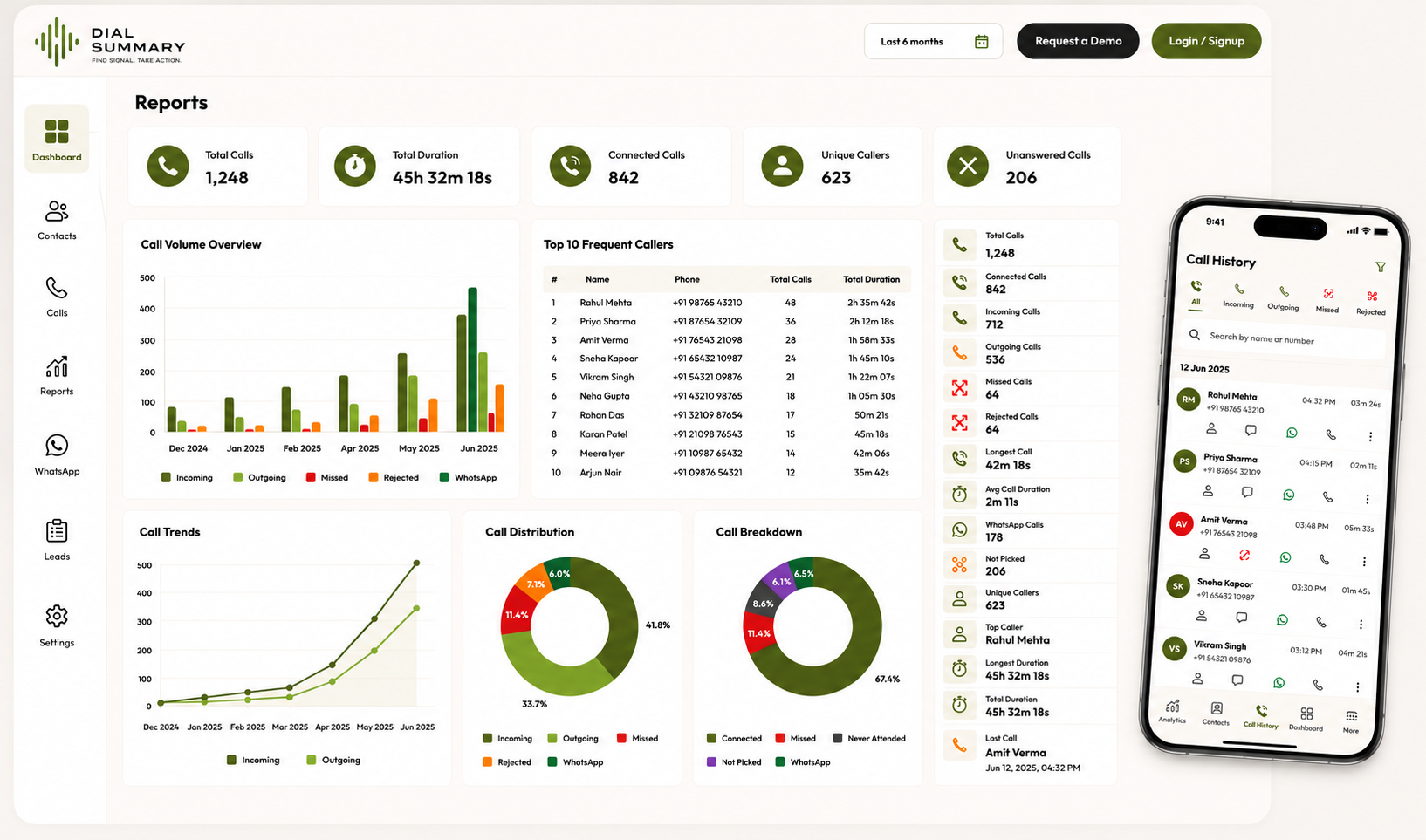Select the Dashboard sidebar item
Viewport: 1426px width, 840px height.
57,140
